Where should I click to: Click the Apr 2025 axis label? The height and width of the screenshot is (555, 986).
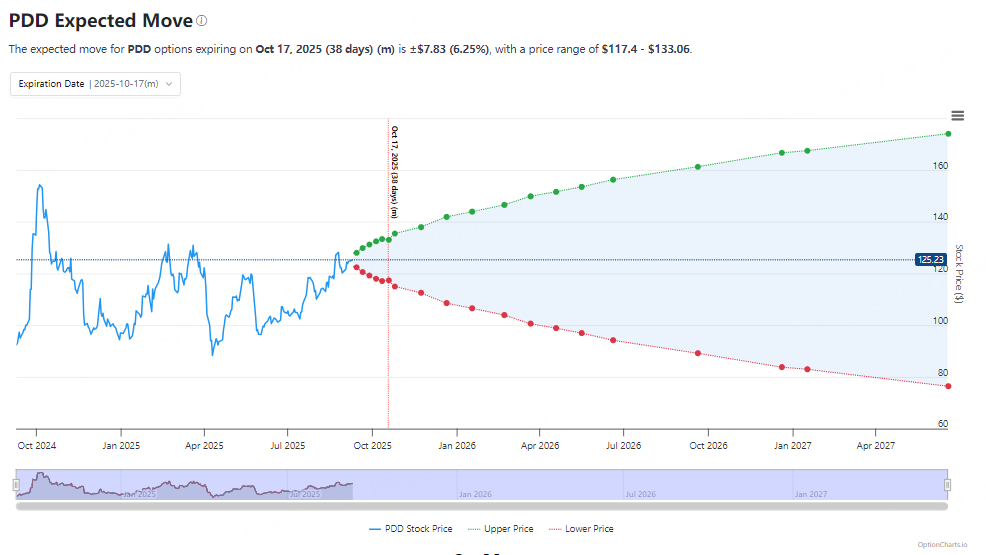[204, 446]
